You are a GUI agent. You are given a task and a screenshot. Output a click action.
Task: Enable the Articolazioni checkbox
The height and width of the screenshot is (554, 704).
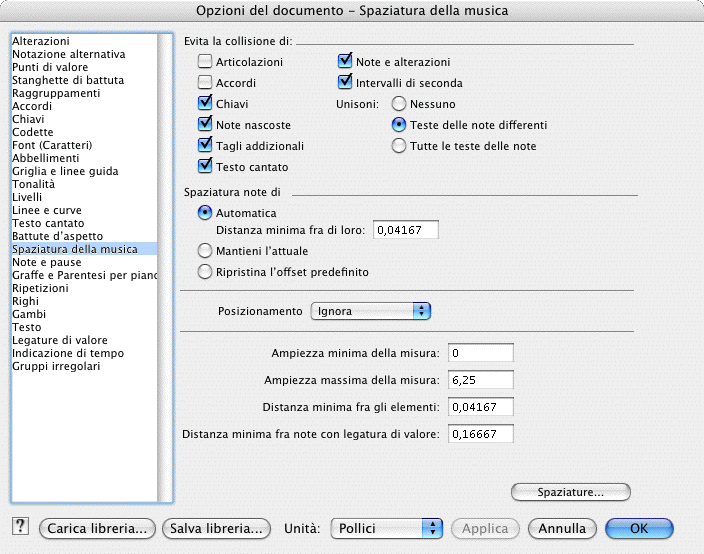tap(206, 62)
